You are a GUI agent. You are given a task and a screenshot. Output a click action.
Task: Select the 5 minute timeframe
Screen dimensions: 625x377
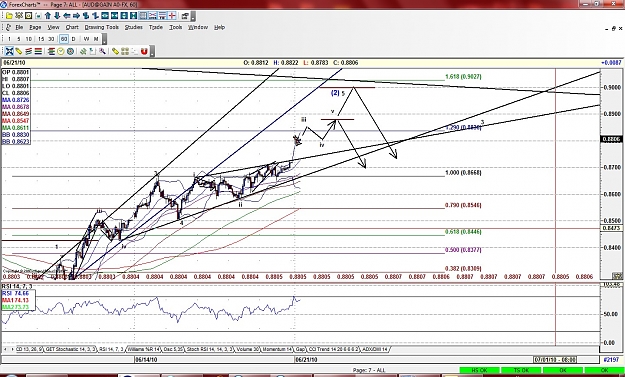19,39
